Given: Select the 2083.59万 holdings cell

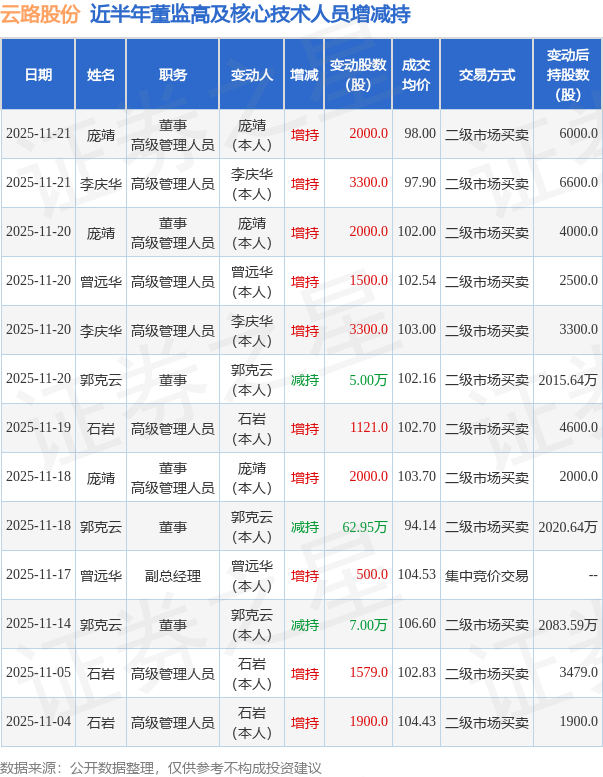Looking at the screenshot, I should coord(568,624).
